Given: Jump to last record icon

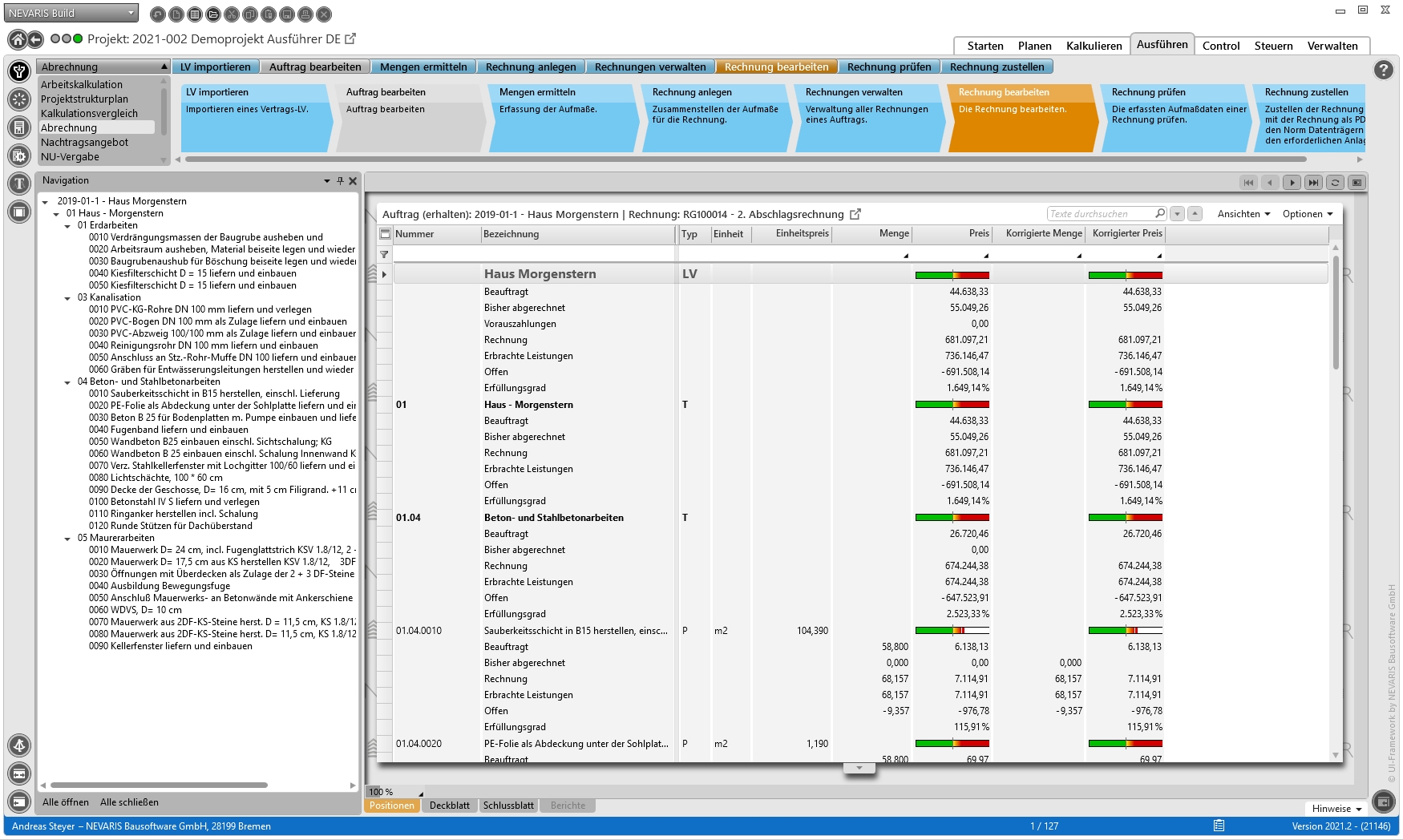Looking at the screenshot, I should click(x=1313, y=183).
